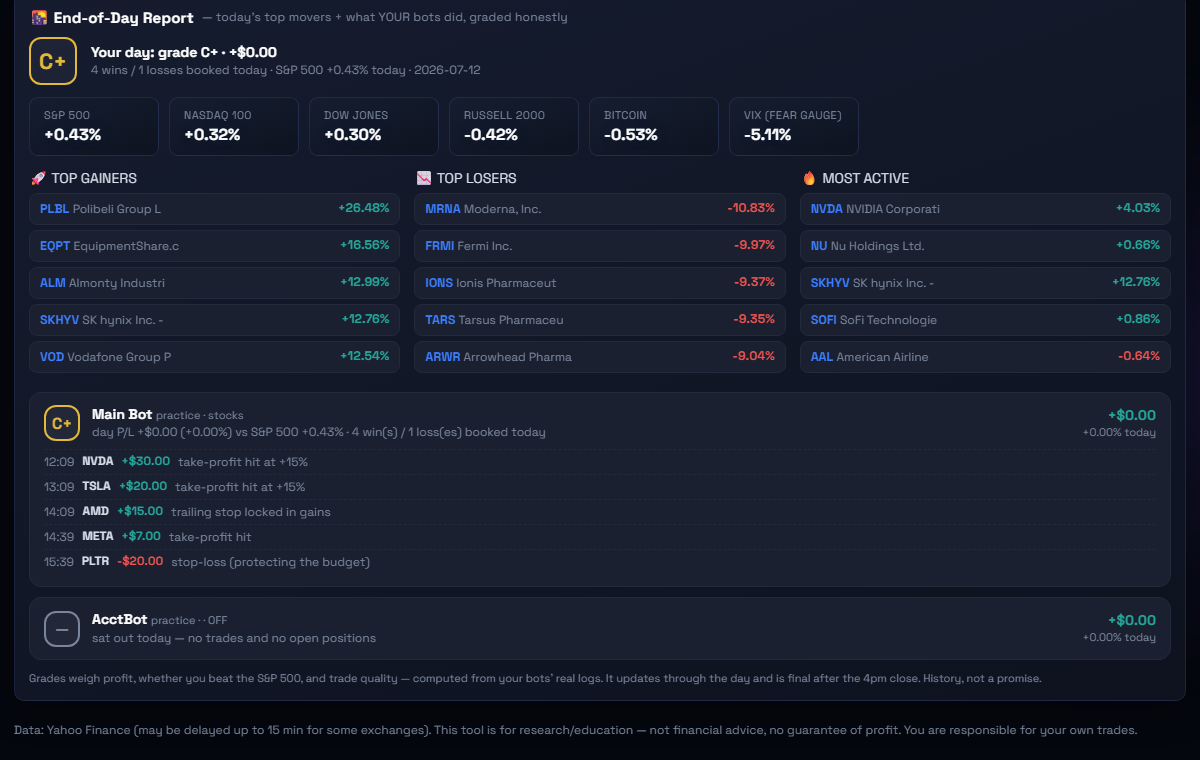1200x760 pixels.
Task: Select ALM Almonty Industries gainer row
Action: [x=215, y=283]
